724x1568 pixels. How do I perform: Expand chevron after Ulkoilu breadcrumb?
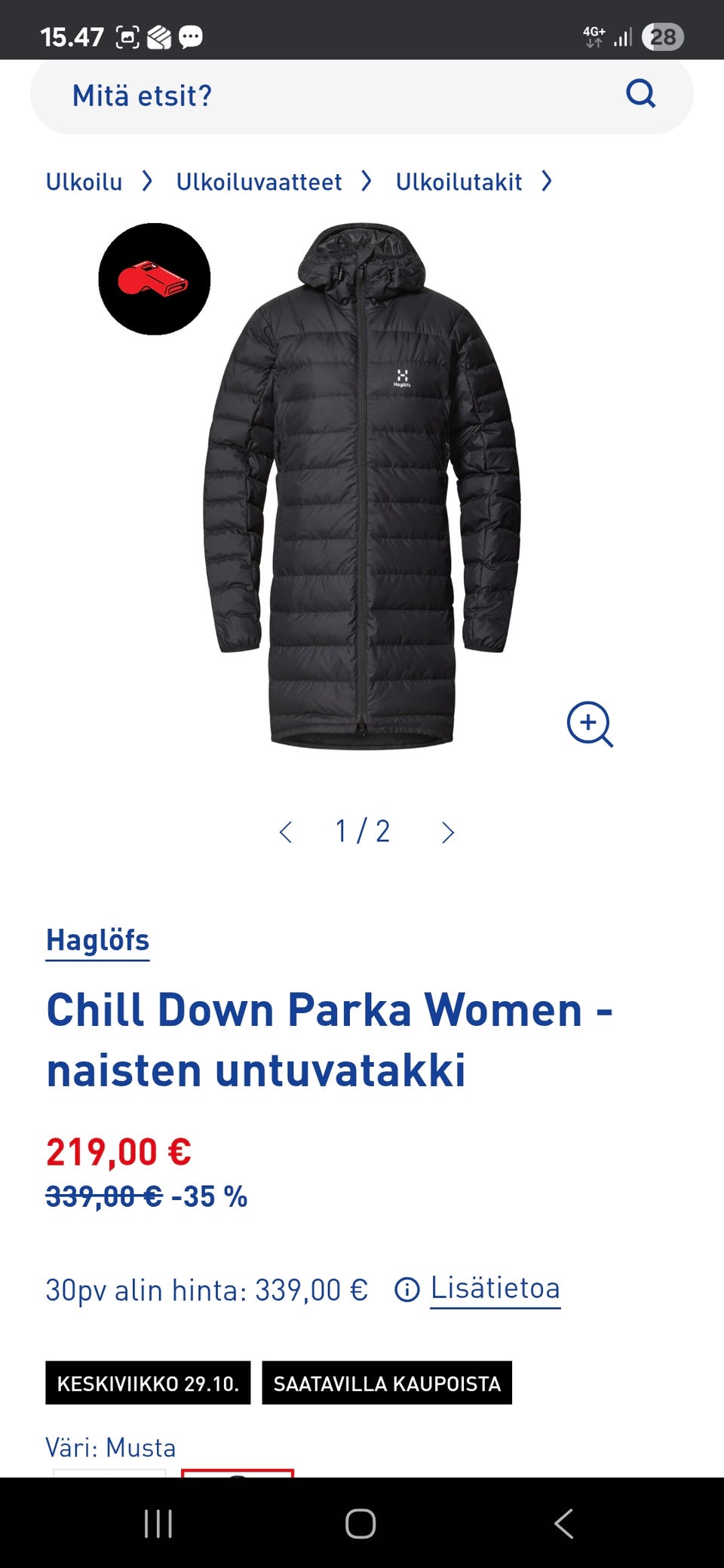pos(148,181)
